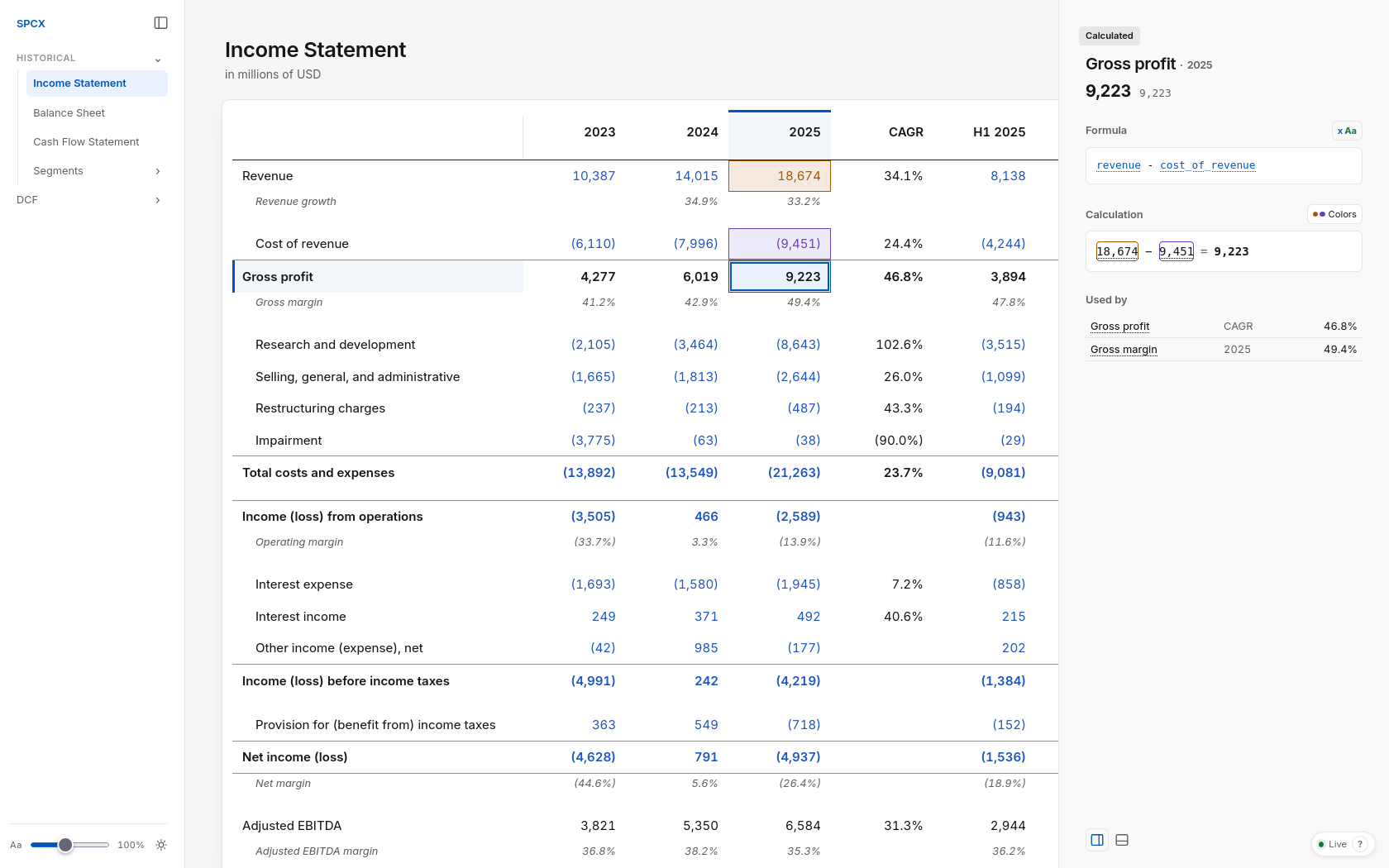Screen dimensions: 1389x868
Task: Click the Live status indicator
Action: coord(1332,844)
